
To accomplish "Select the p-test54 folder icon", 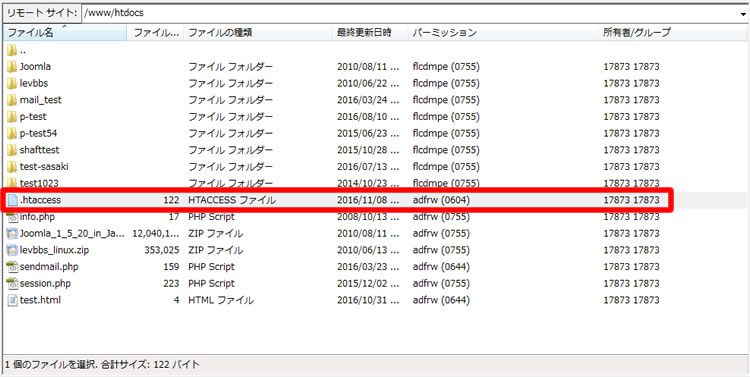I will pos(12,133).
